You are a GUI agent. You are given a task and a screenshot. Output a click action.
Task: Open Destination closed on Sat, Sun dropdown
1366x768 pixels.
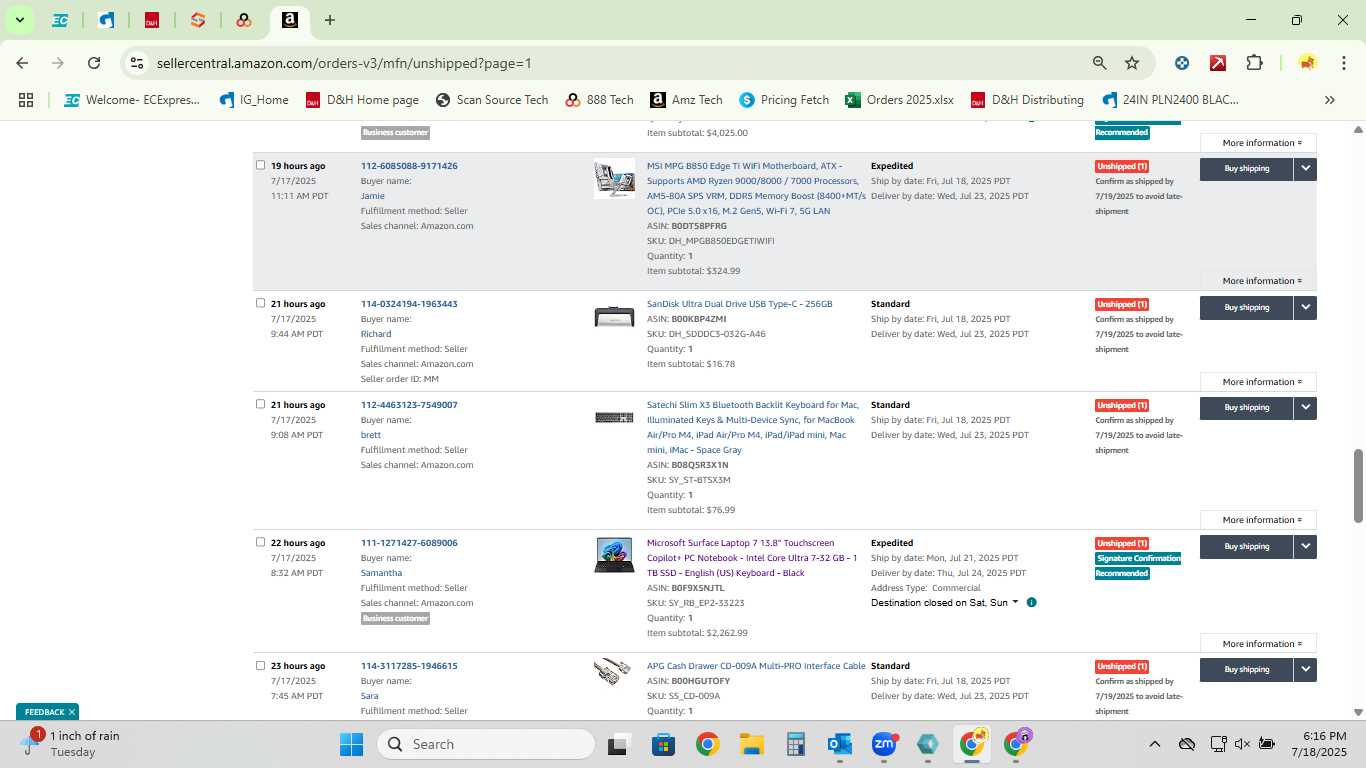[945, 603]
